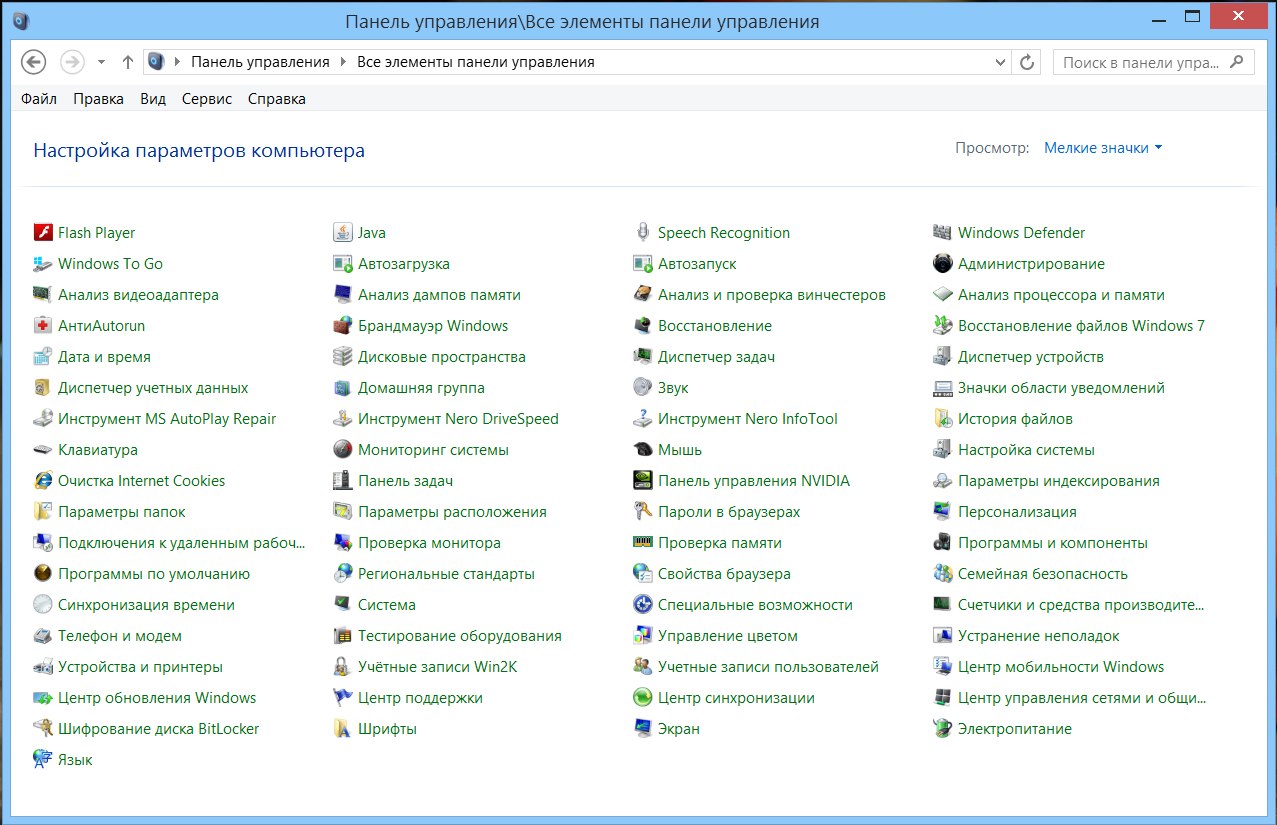This screenshot has width=1277, height=825.
Task: Open the Центр поддержки link
Action: (x=420, y=698)
